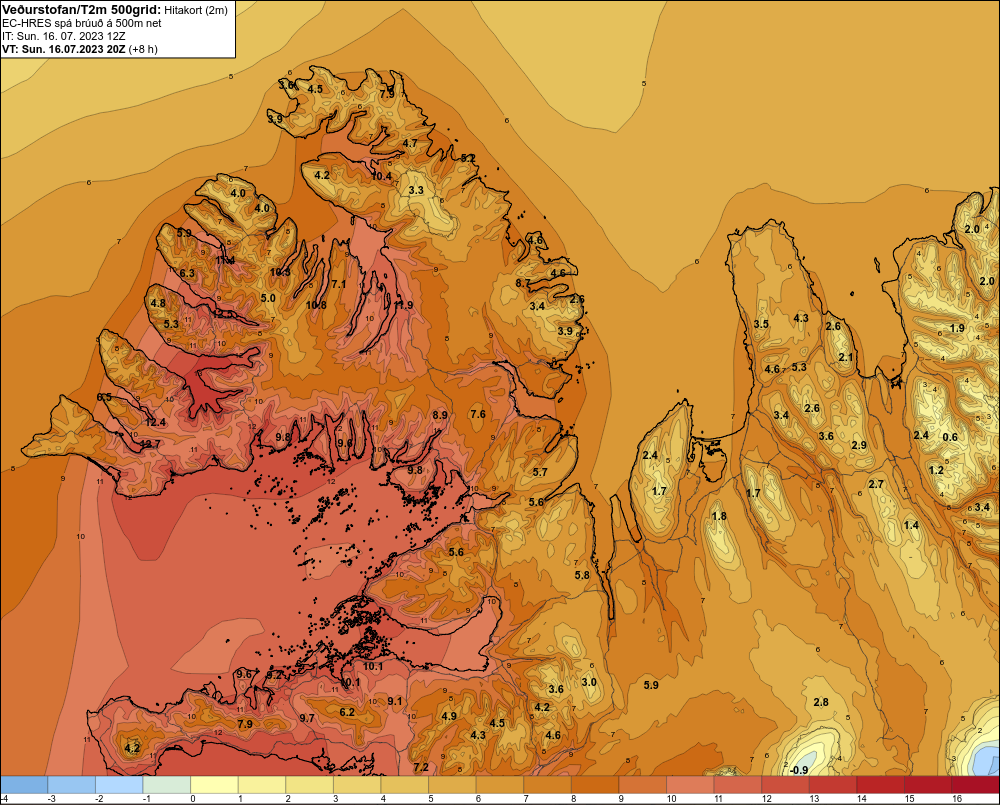Click the 10.8 temperature value
The image size is (1000, 805).
[316, 305]
